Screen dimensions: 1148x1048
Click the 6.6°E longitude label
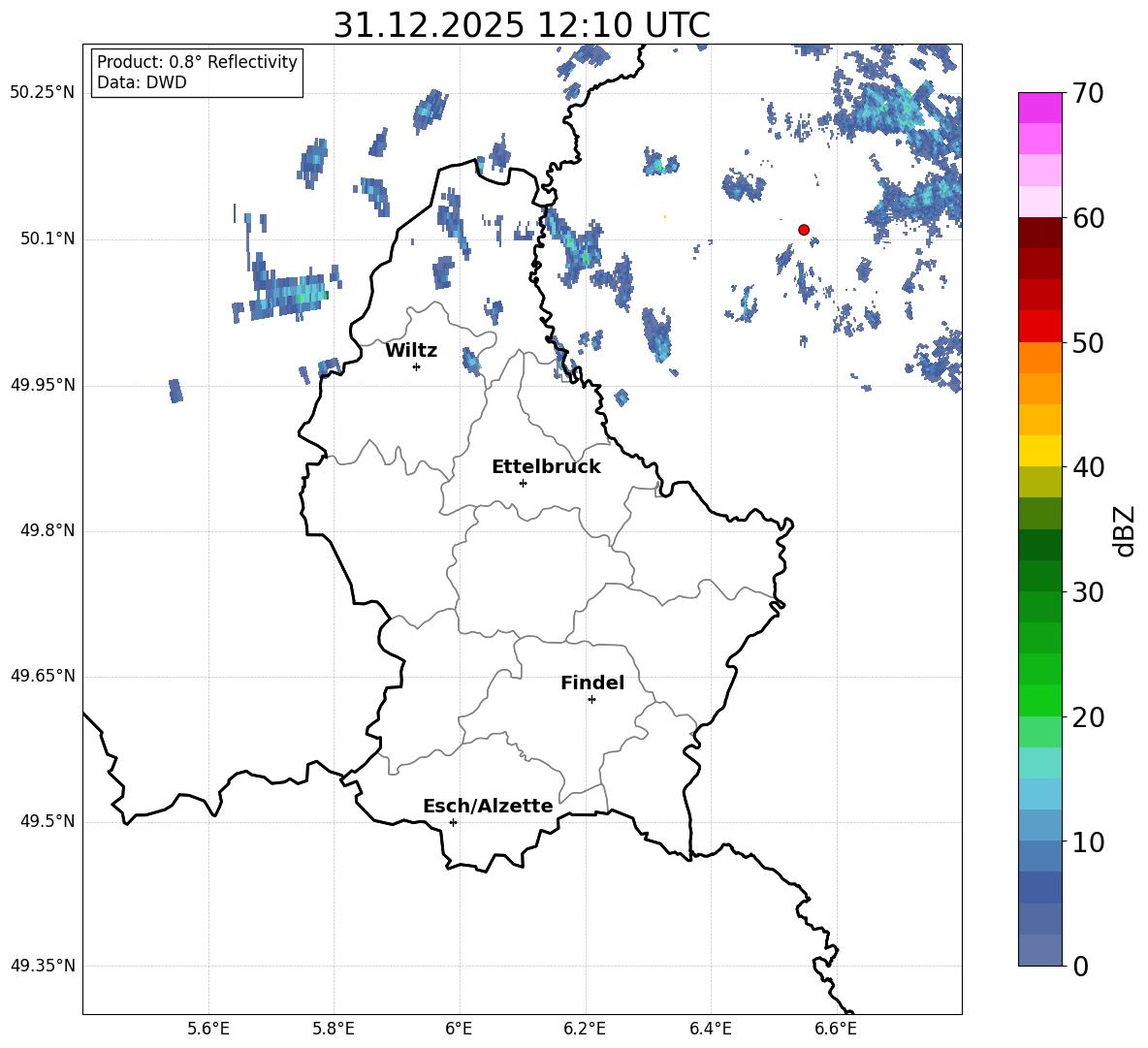coord(836,1029)
